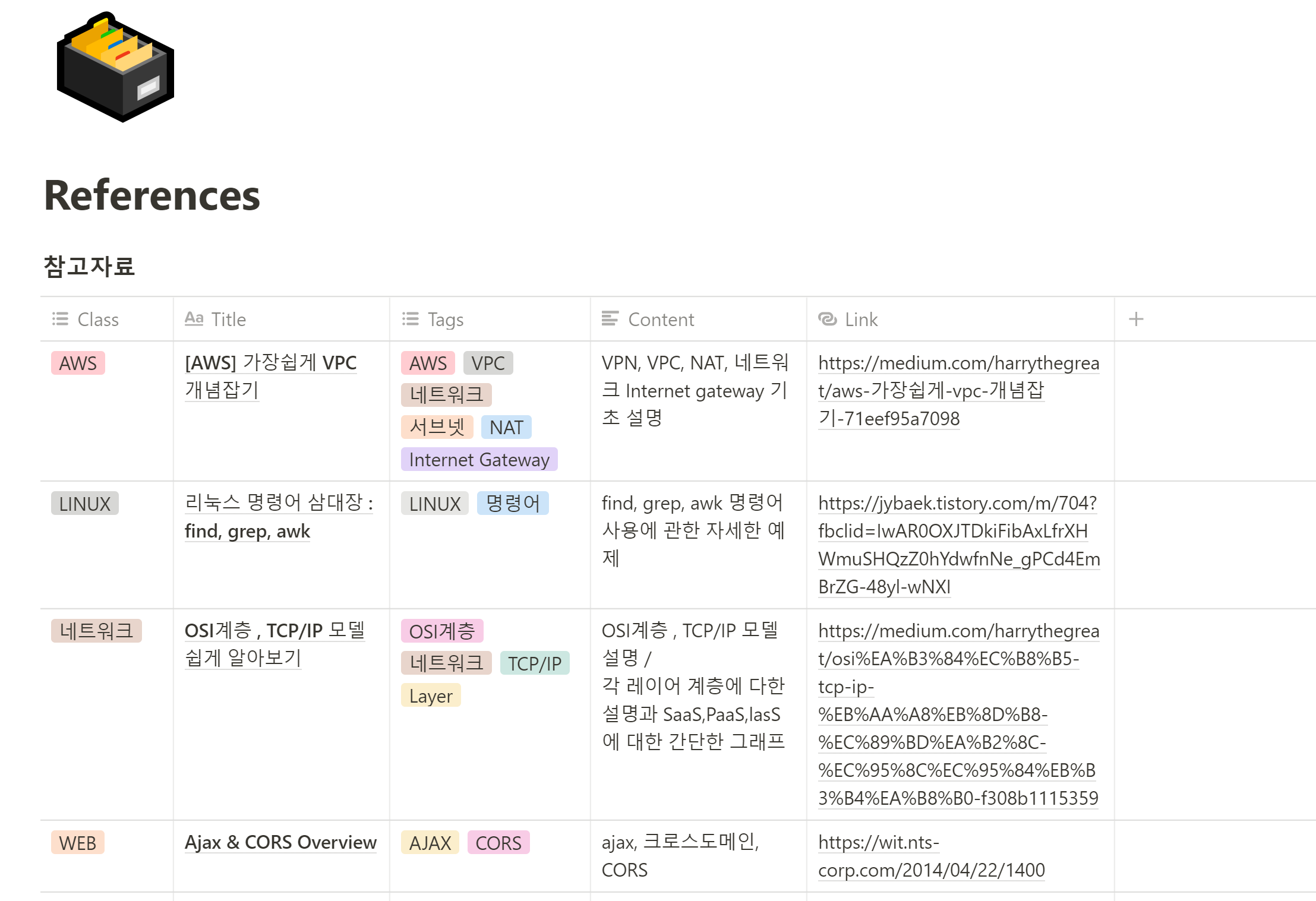Add a new column with plus icon
Screen dimensions: 1316x901
pyautogui.click(x=1135, y=319)
